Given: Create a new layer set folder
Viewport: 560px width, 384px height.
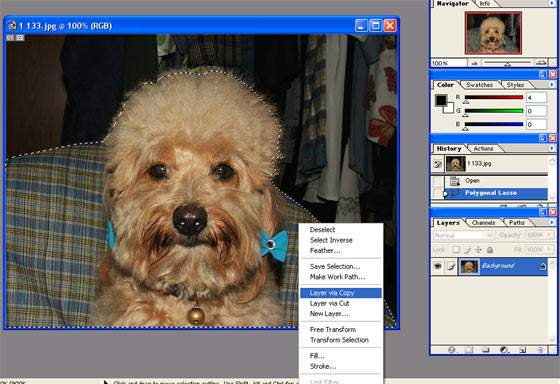Looking at the screenshot, I should (485, 350).
